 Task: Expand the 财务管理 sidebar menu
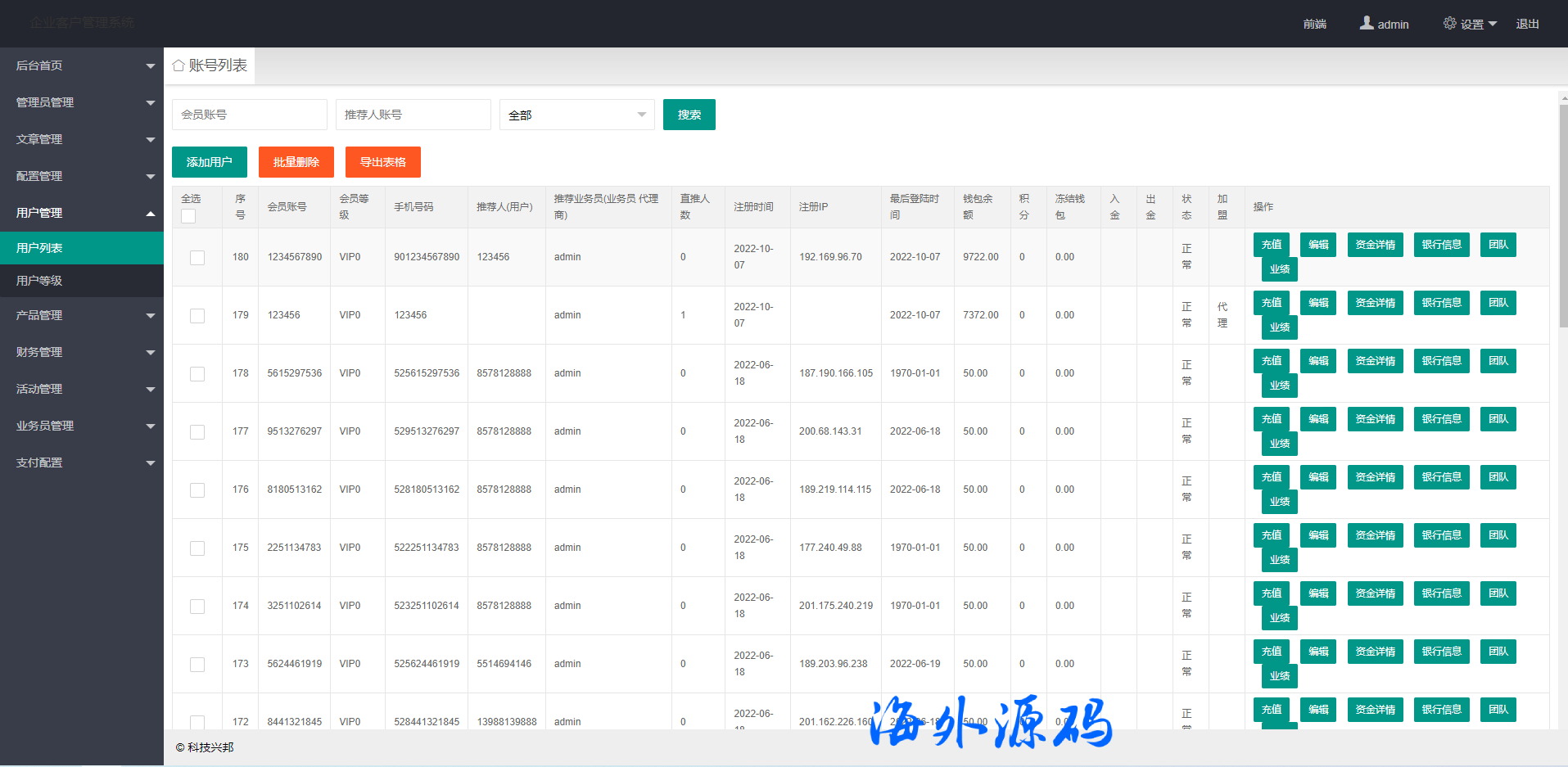pos(82,352)
